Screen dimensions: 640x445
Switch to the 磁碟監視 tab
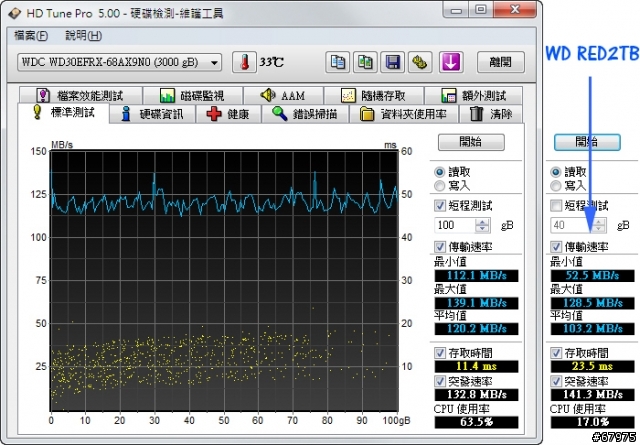[x=193, y=96]
